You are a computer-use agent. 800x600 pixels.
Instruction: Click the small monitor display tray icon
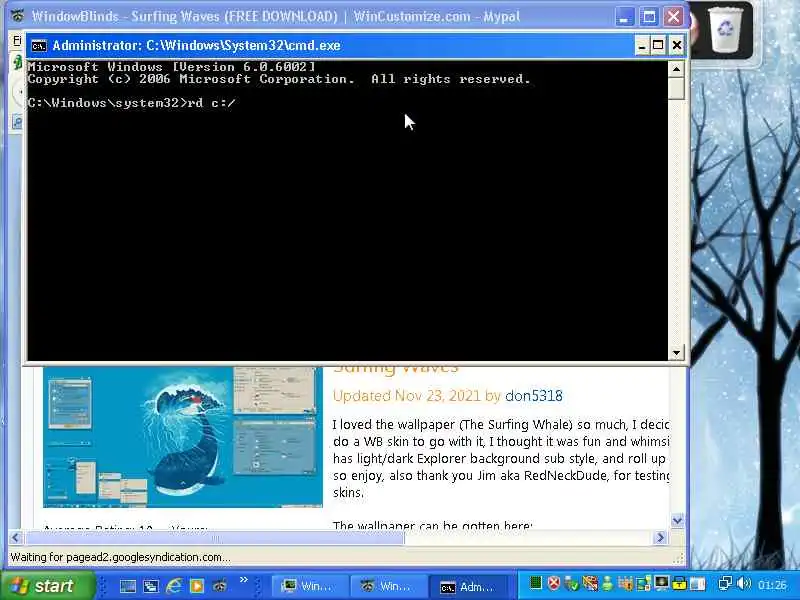pos(662,583)
